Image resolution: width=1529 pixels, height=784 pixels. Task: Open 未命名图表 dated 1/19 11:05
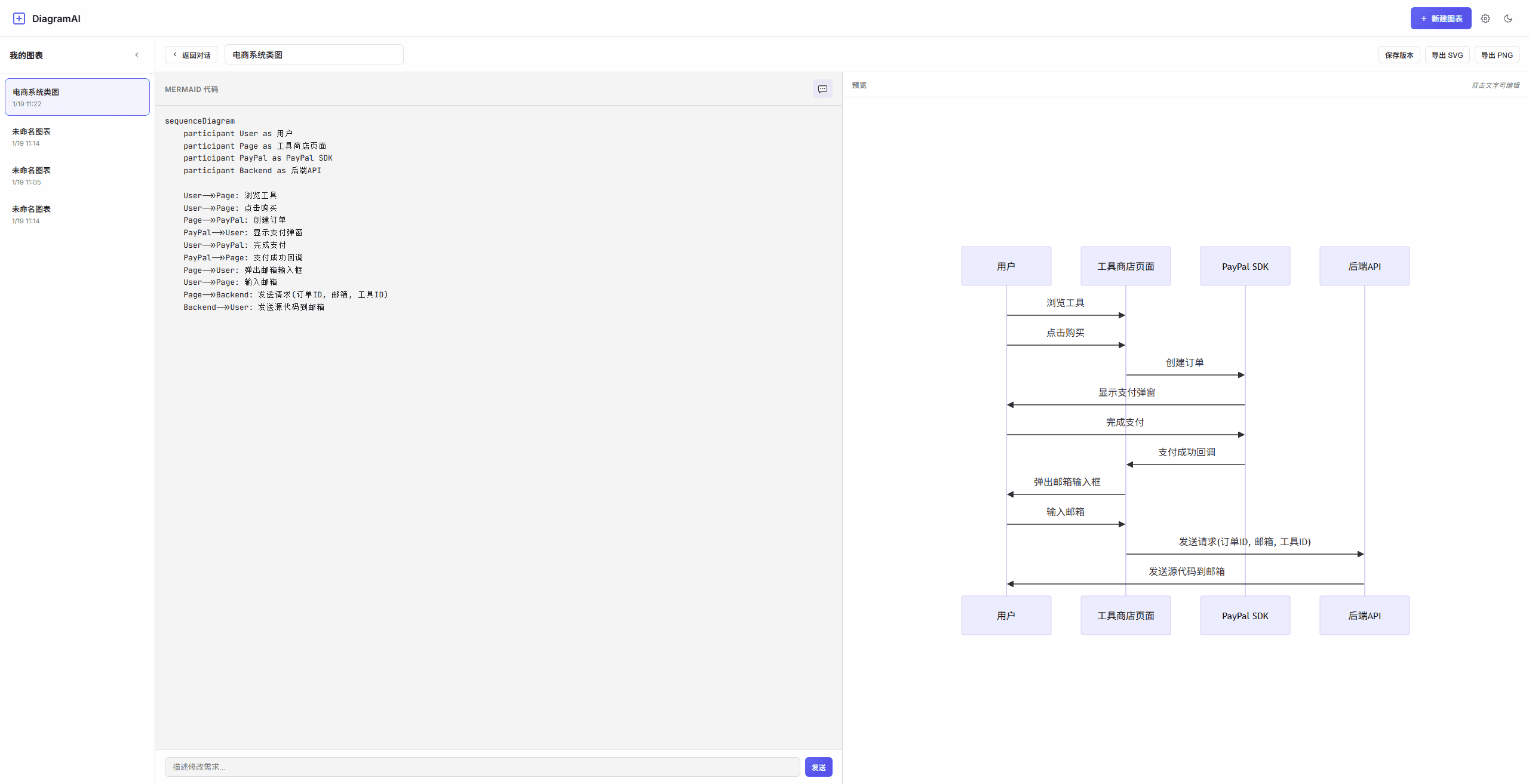click(77, 176)
